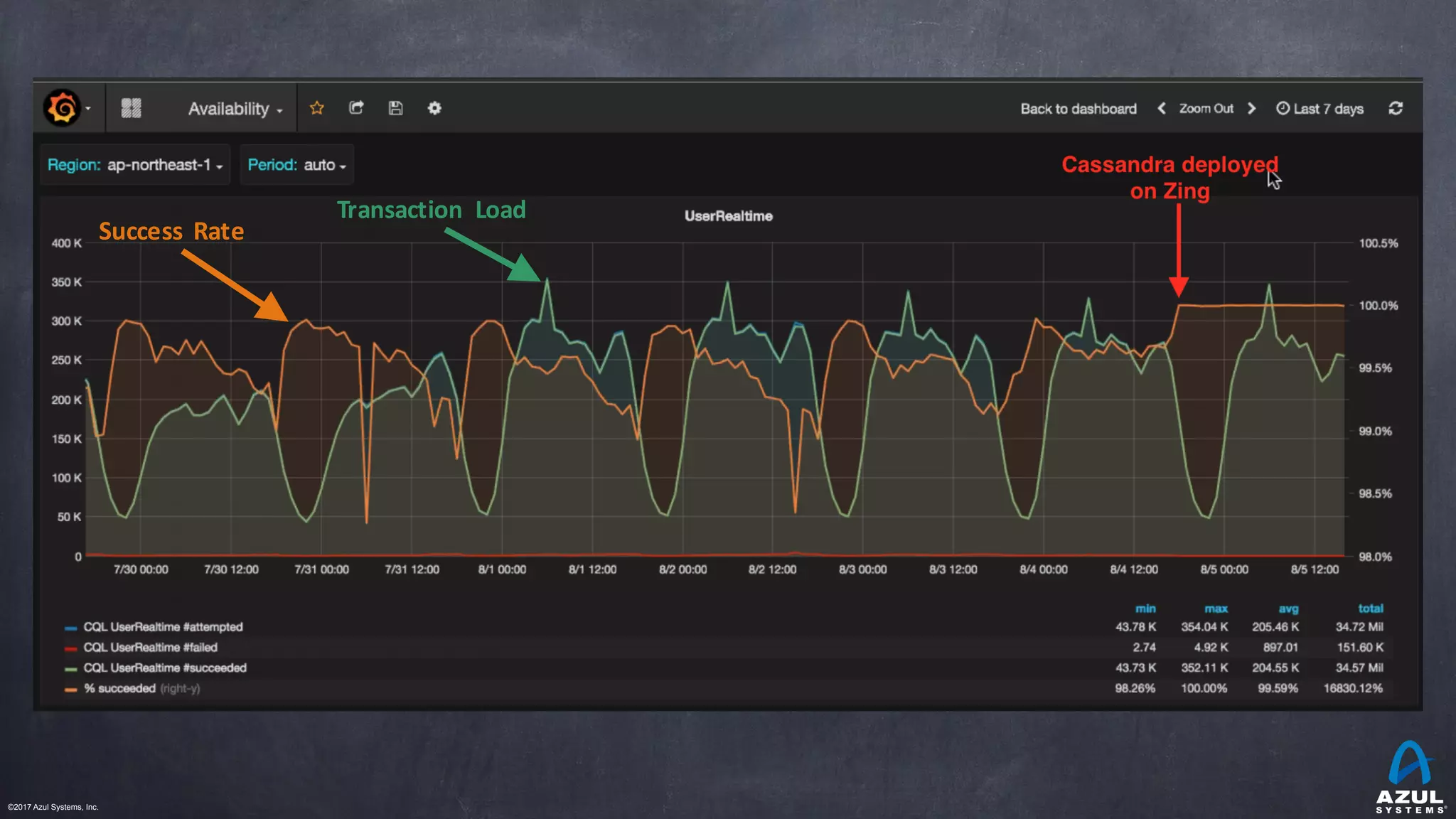Click the Zoom Out button
1456x819 pixels.
click(1206, 109)
